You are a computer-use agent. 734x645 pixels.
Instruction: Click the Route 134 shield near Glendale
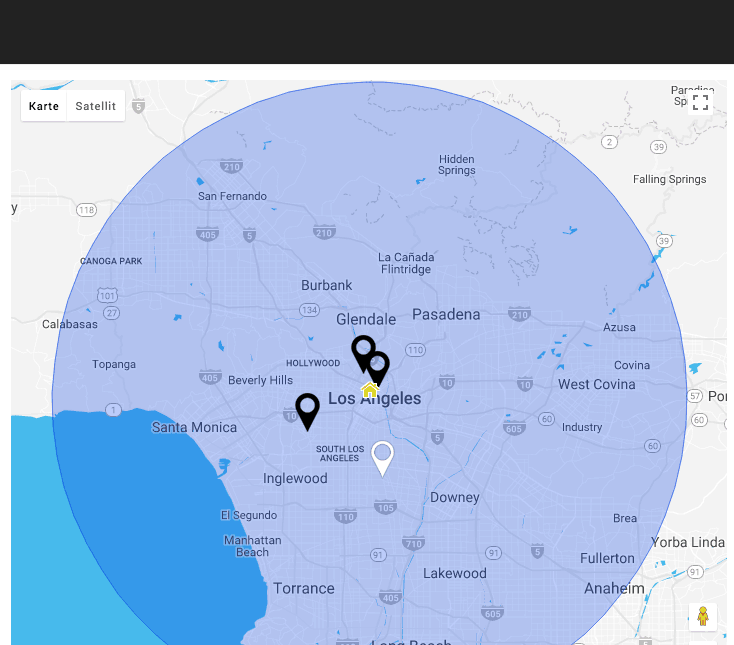point(310,310)
